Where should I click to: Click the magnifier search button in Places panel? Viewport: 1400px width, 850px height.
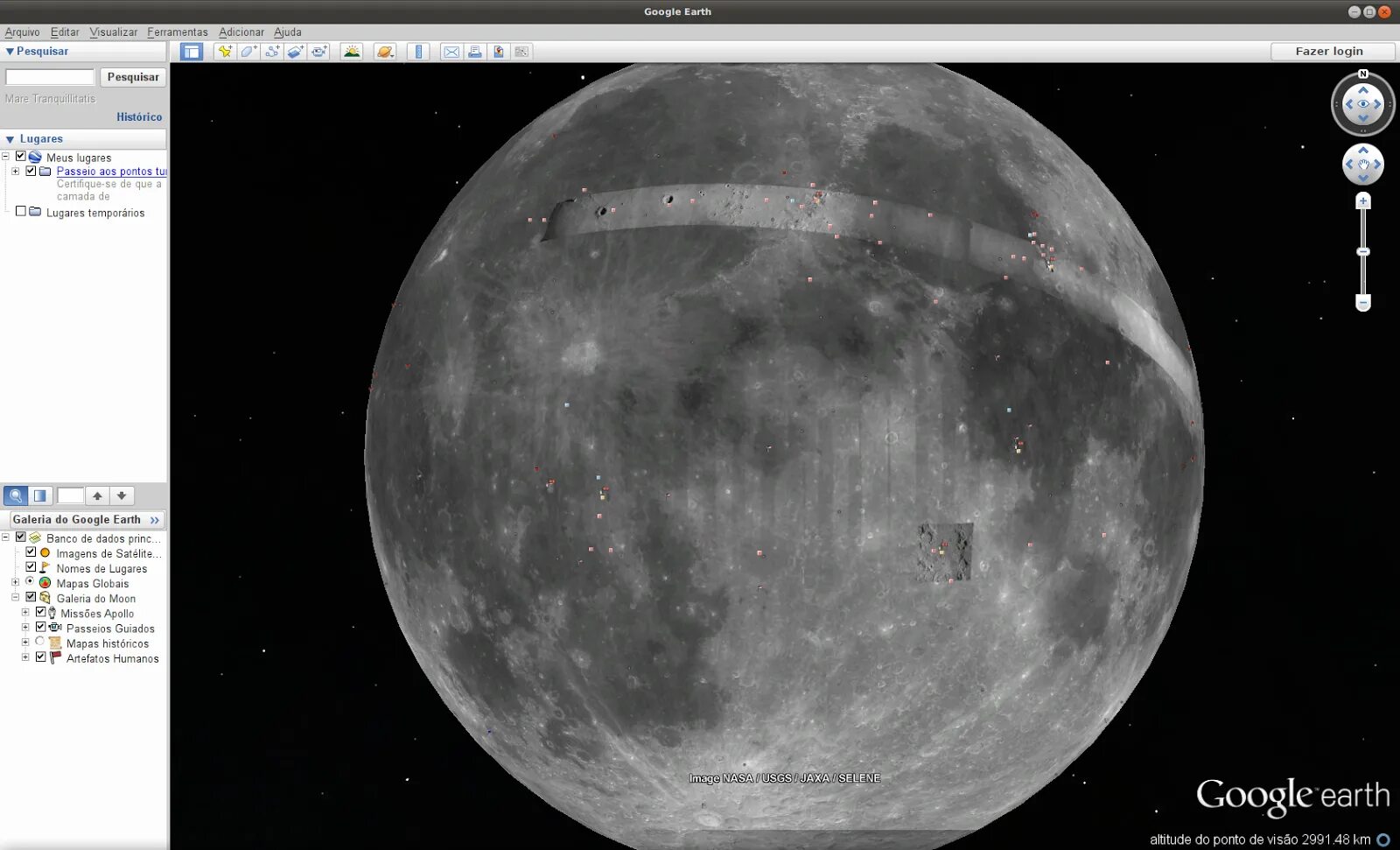16,496
